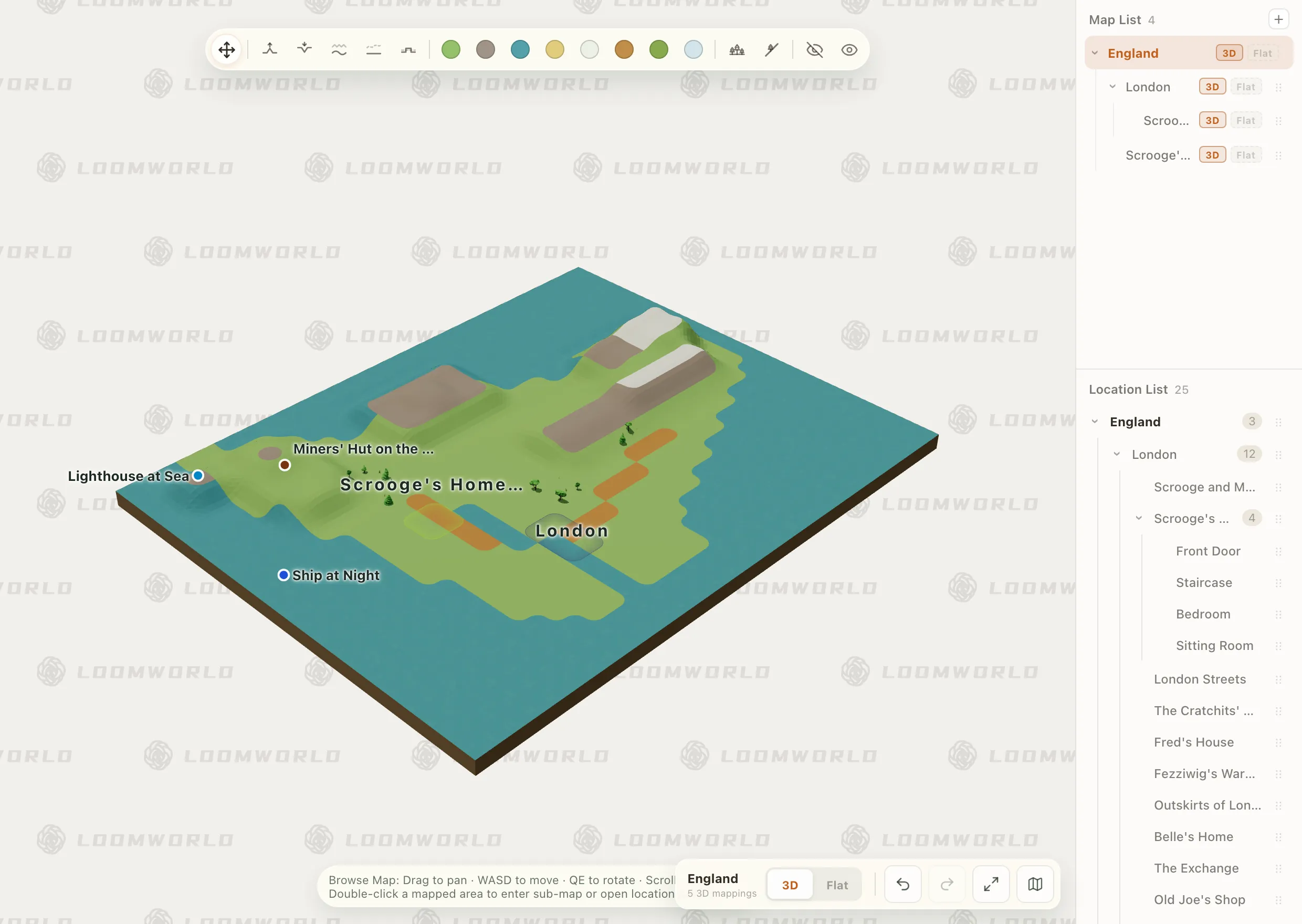Select the lower terrain tool
1302x924 pixels.
pos(304,49)
